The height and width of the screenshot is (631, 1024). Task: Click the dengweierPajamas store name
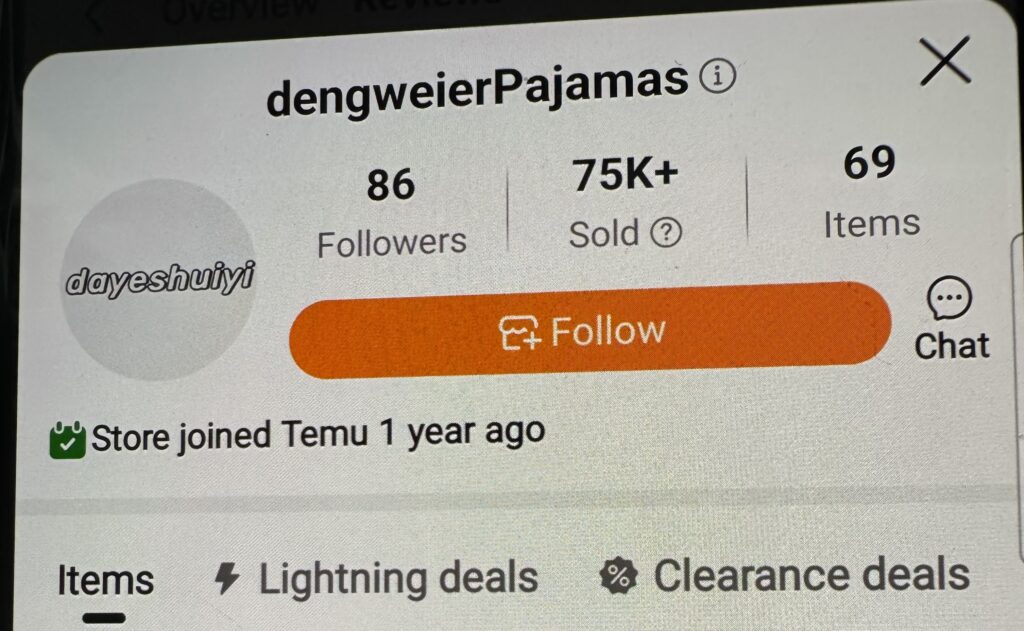[x=477, y=89]
